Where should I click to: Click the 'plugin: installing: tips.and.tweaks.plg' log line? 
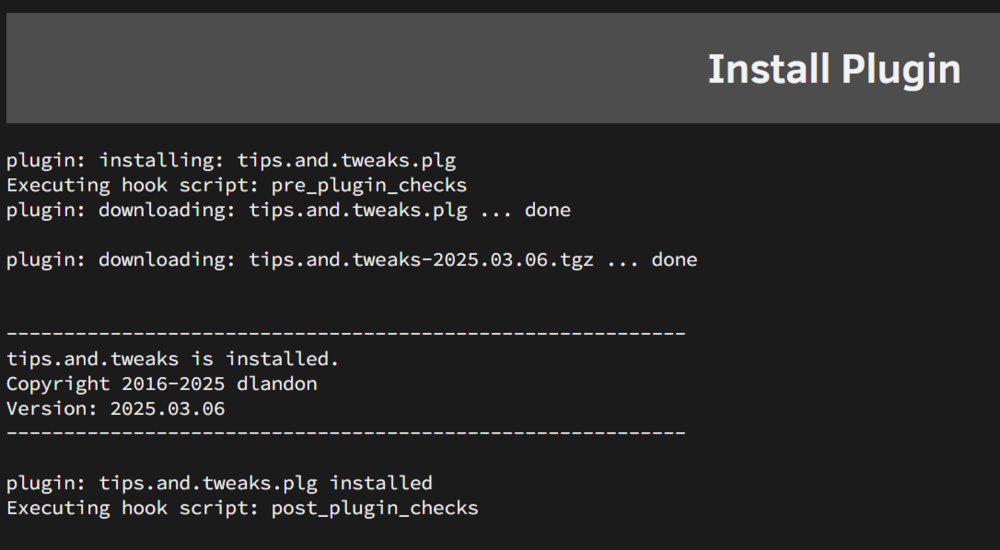(232, 160)
